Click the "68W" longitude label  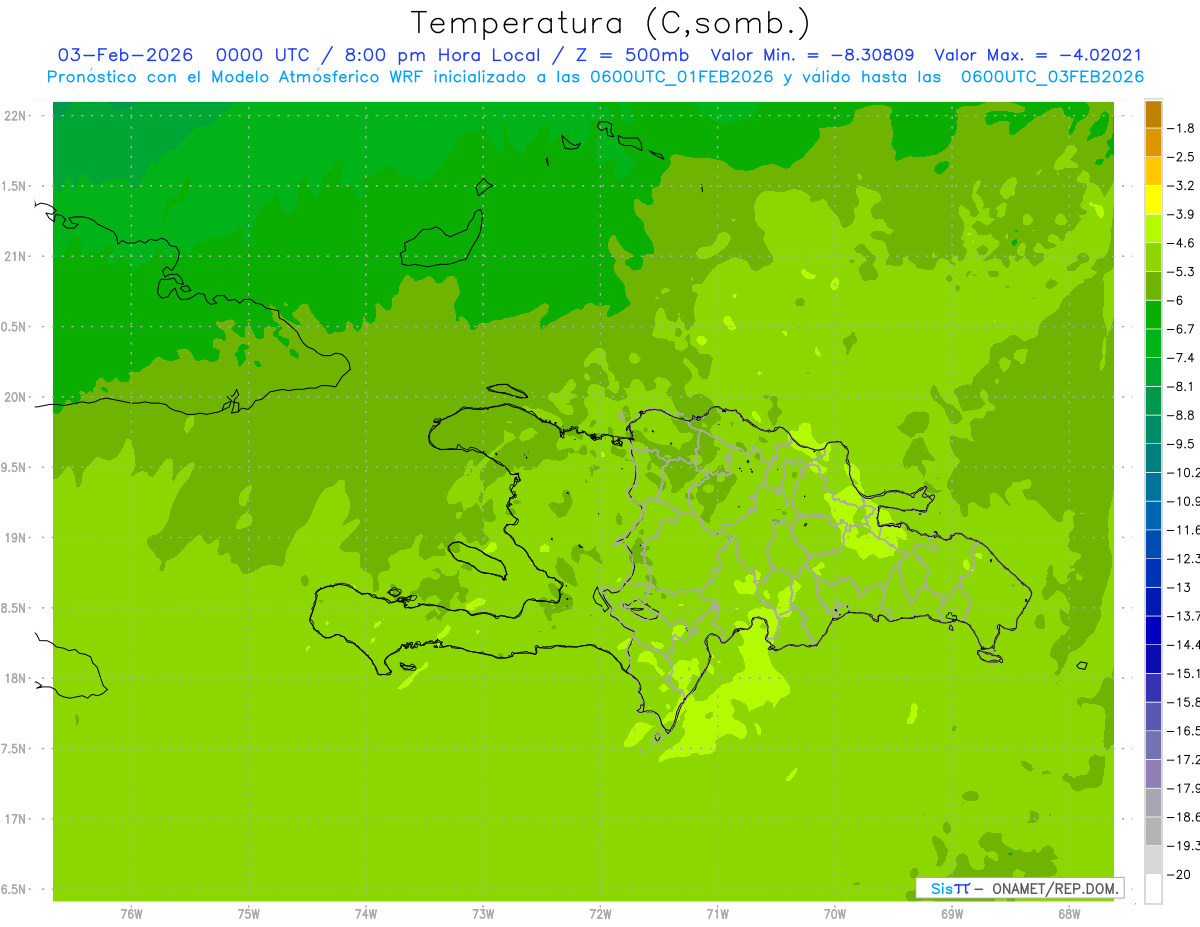1069,915
